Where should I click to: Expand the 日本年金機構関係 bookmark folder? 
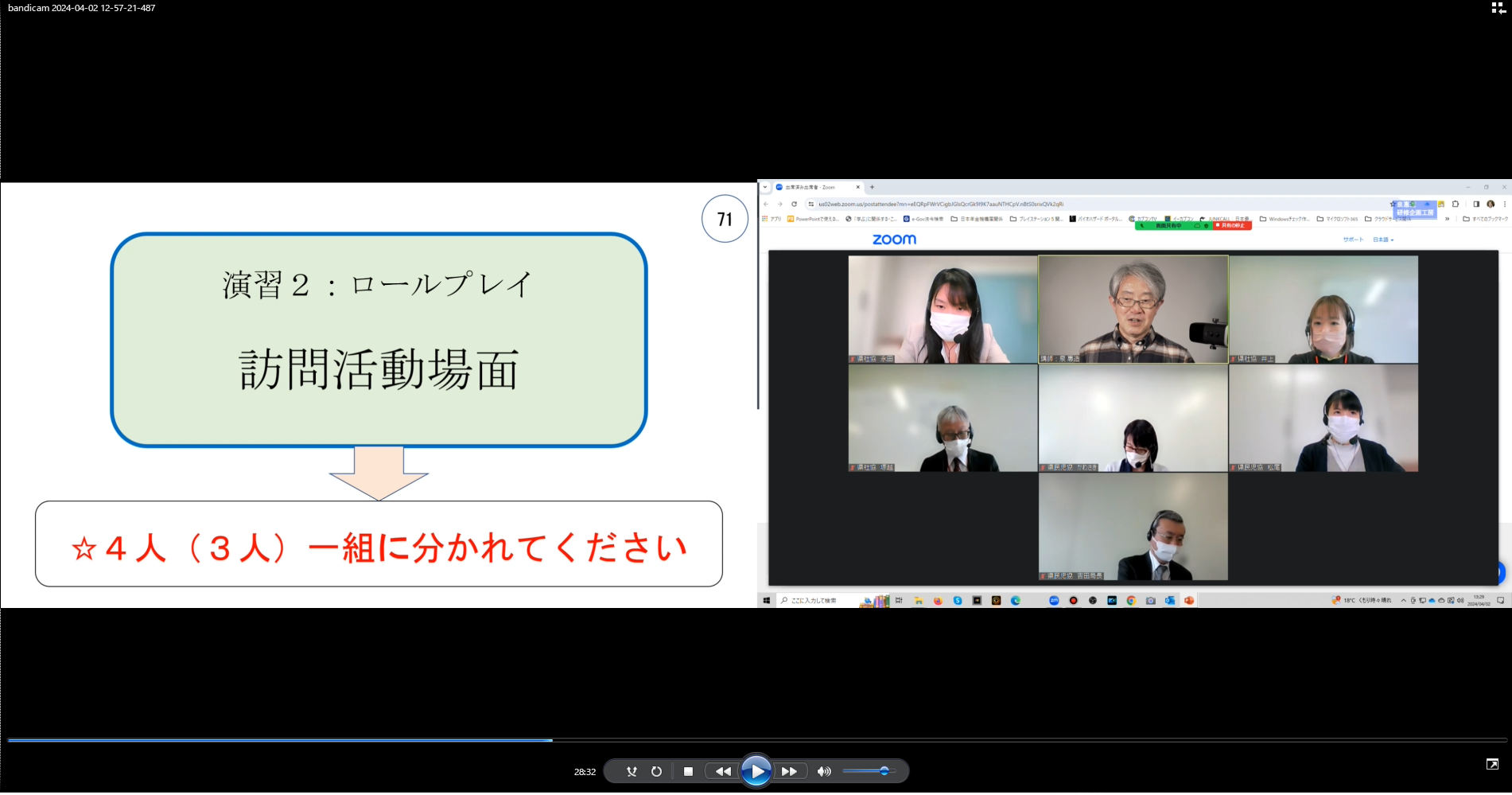click(x=977, y=219)
